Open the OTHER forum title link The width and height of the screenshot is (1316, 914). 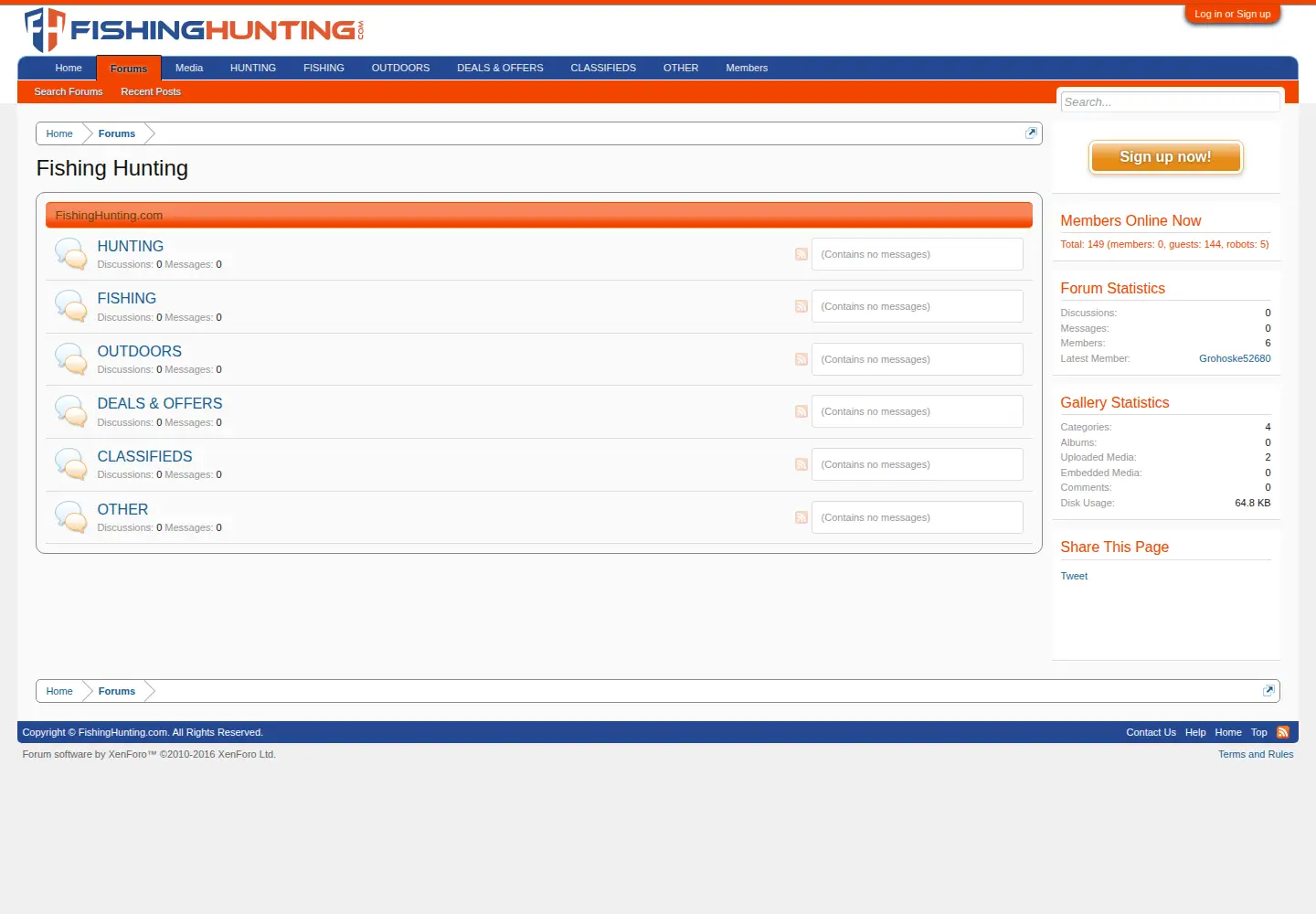pyautogui.click(x=122, y=509)
